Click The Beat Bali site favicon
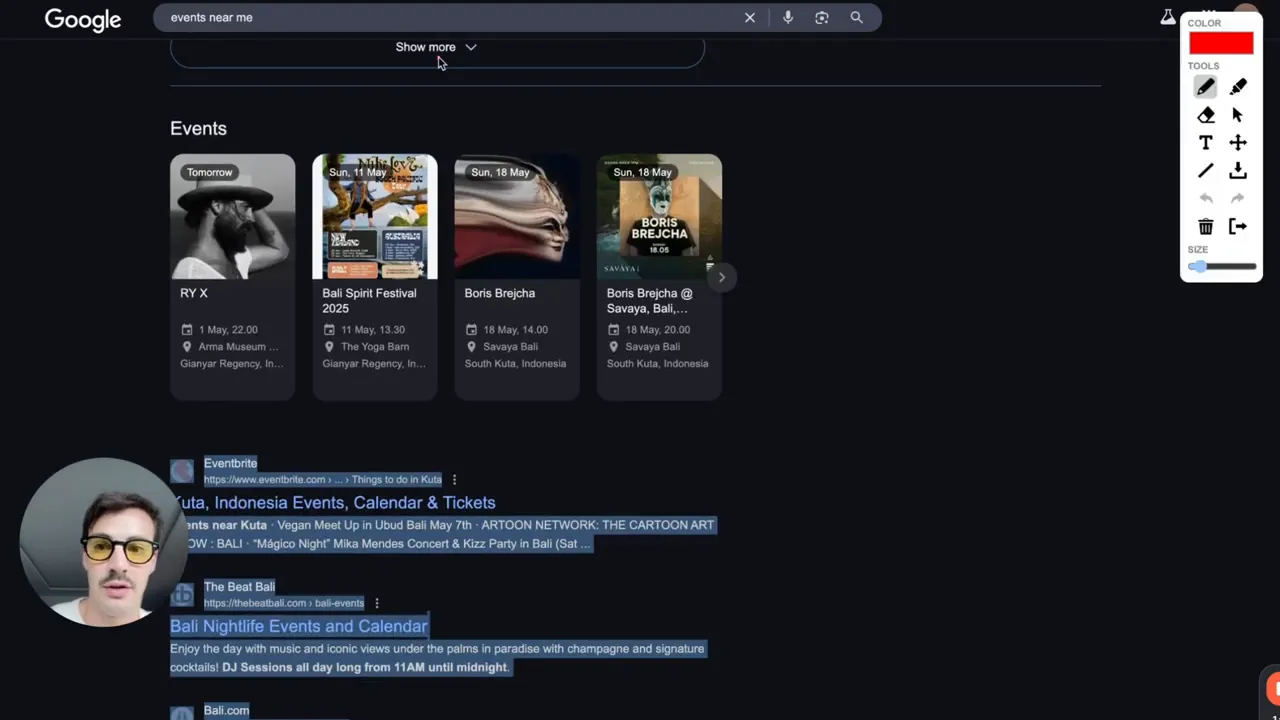1280x720 pixels. [182, 595]
